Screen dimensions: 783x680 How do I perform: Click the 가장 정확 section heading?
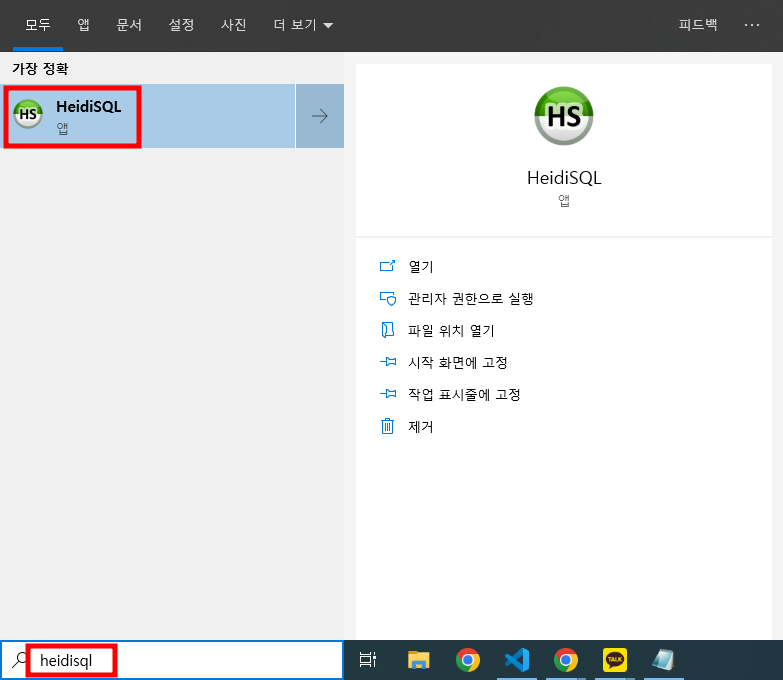click(40, 68)
